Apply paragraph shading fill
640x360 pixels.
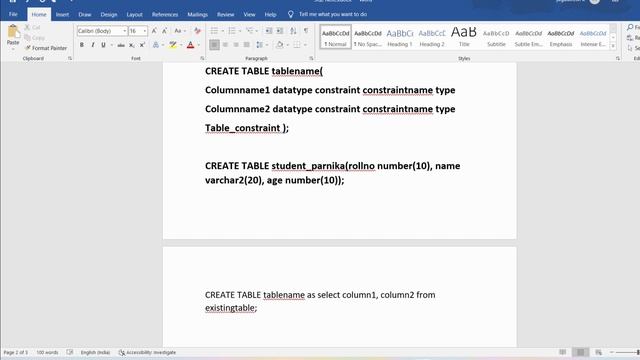pyautogui.click(x=280, y=45)
